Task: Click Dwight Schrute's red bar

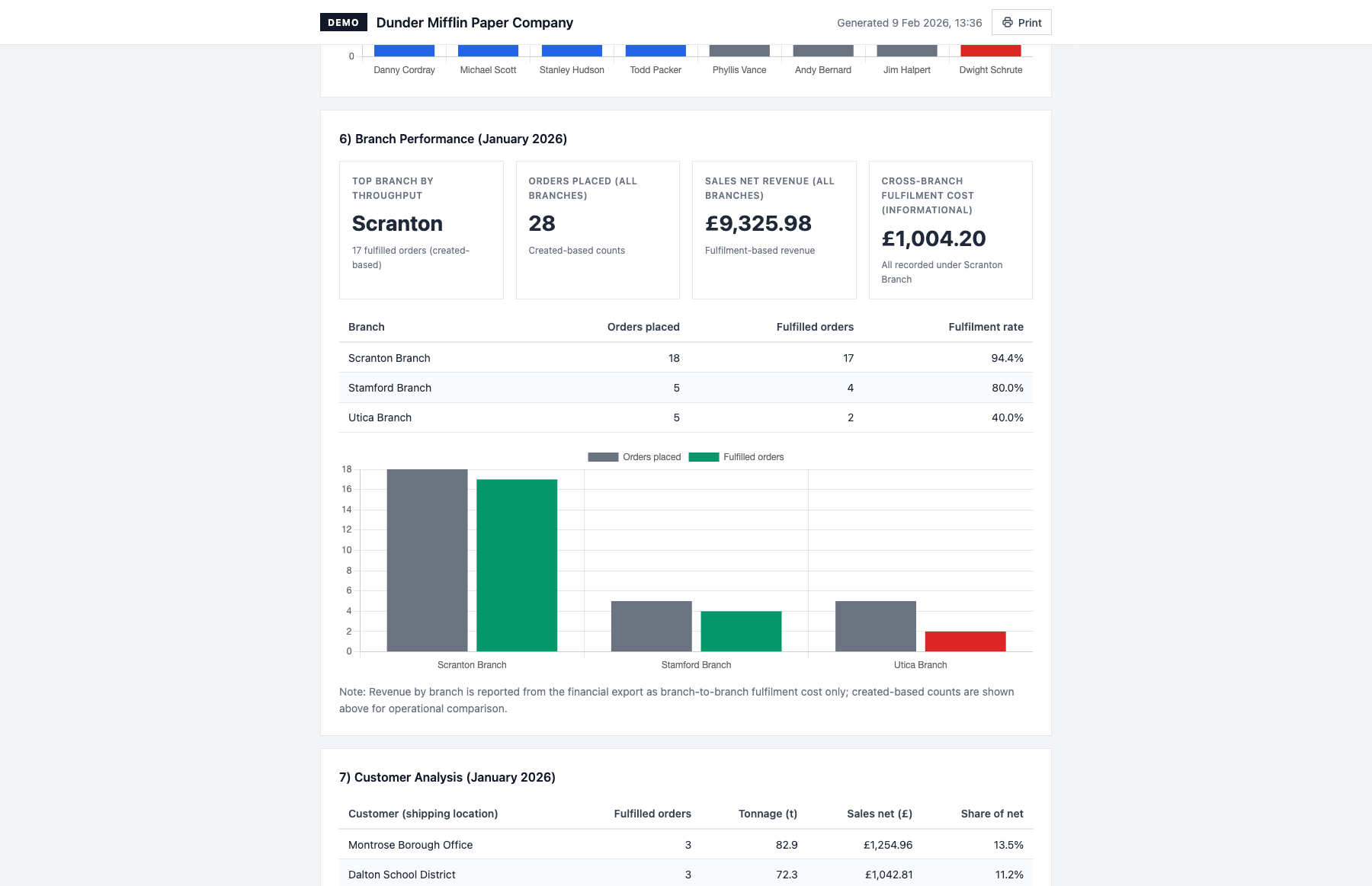Action: click(x=990, y=51)
